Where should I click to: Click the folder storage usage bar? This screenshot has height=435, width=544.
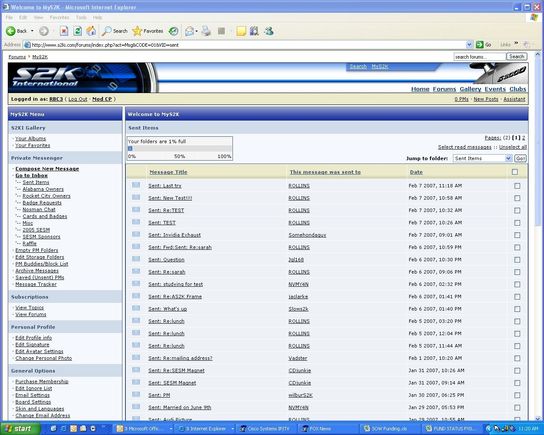[179, 148]
